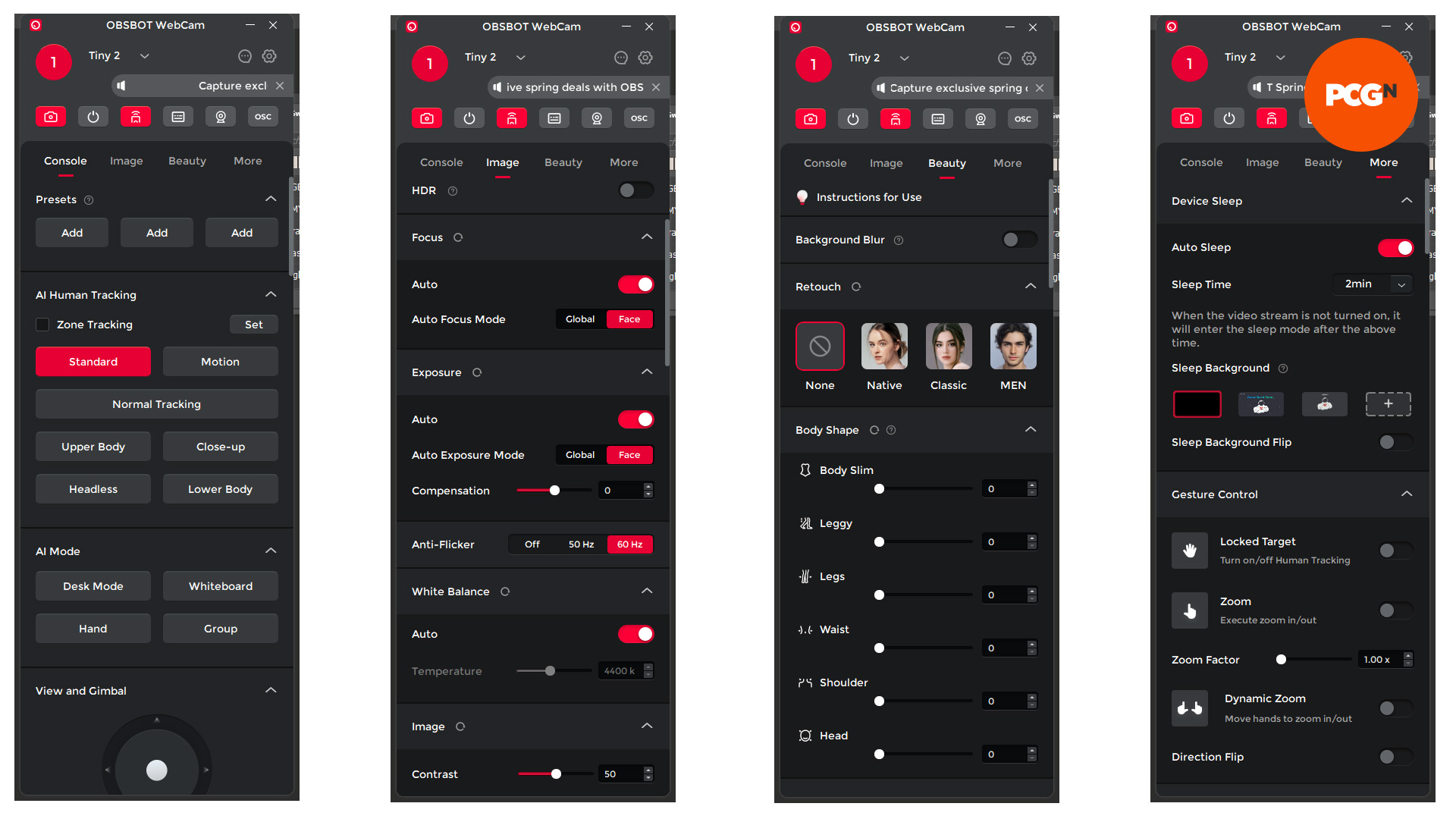This screenshot has height=819, width=1456.
Task: Expand the White Balance settings
Action: coord(648,592)
